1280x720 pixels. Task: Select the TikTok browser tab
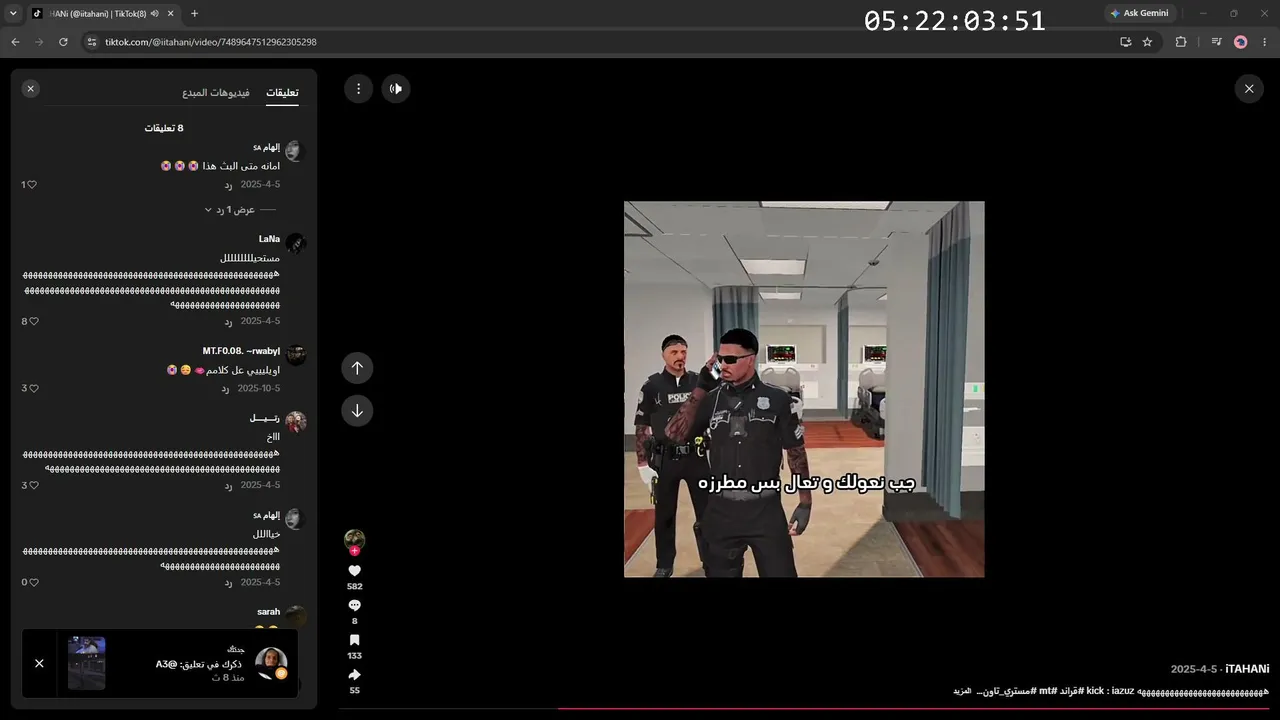103,13
